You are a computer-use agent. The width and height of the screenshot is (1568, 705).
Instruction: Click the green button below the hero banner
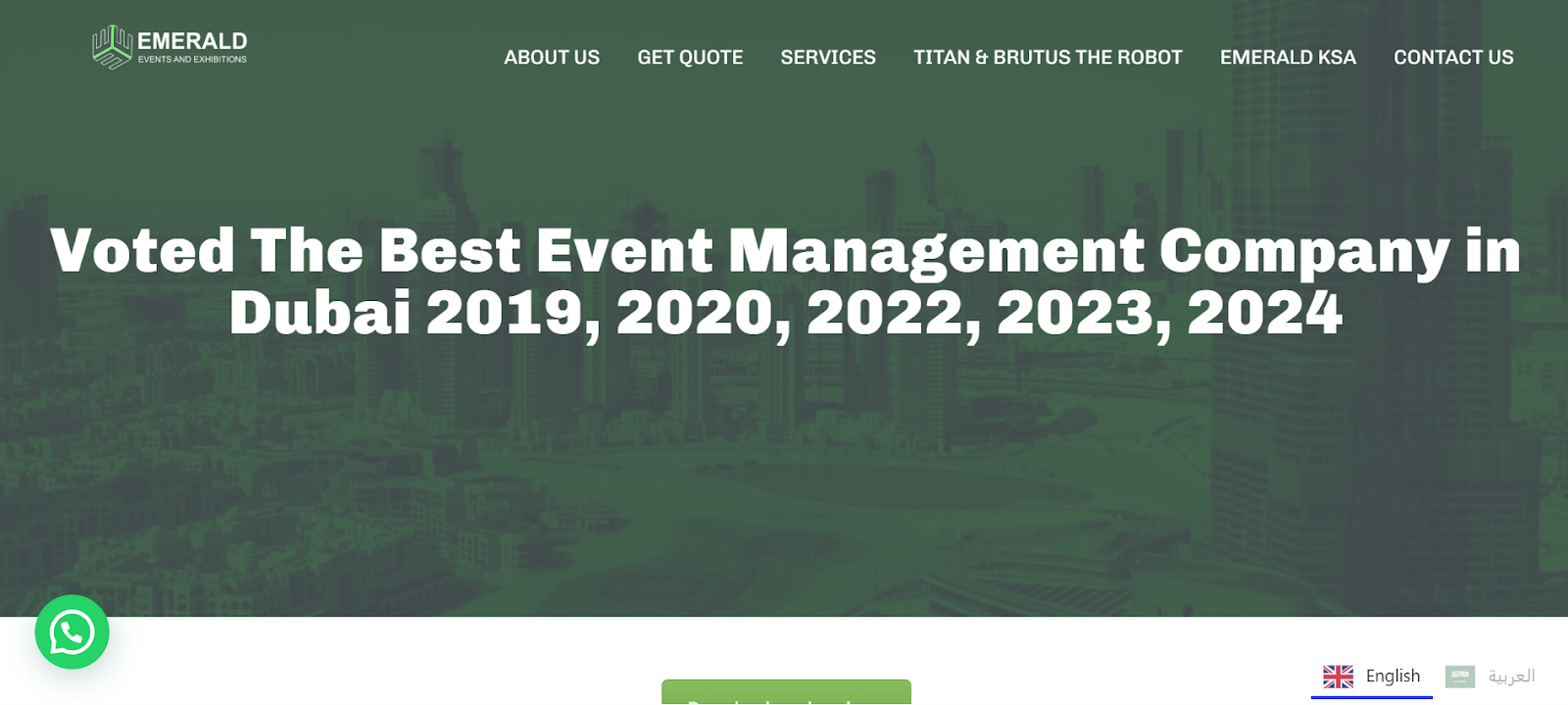[x=786, y=692]
